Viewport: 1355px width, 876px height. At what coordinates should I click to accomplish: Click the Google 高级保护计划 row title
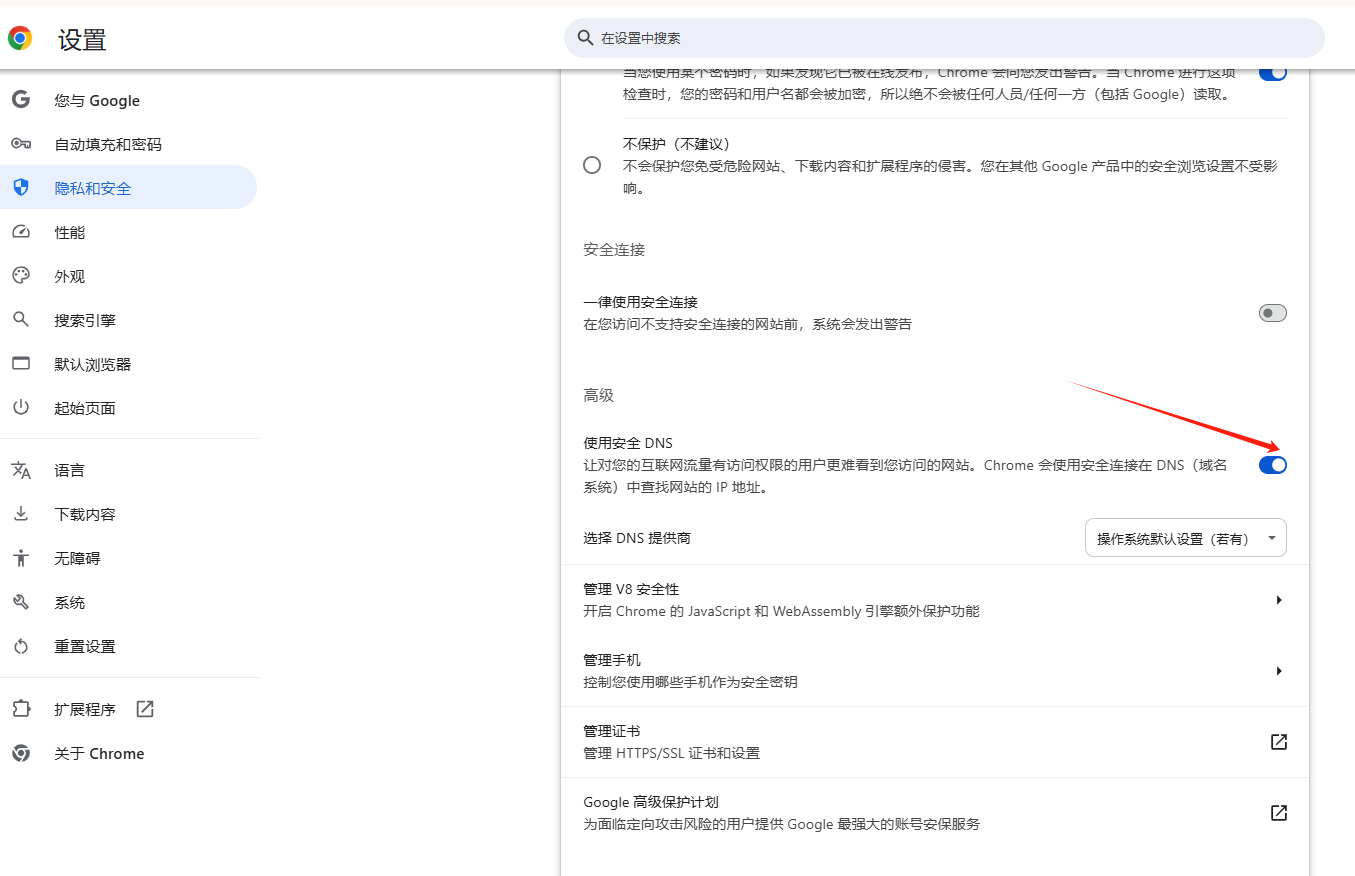(x=651, y=802)
